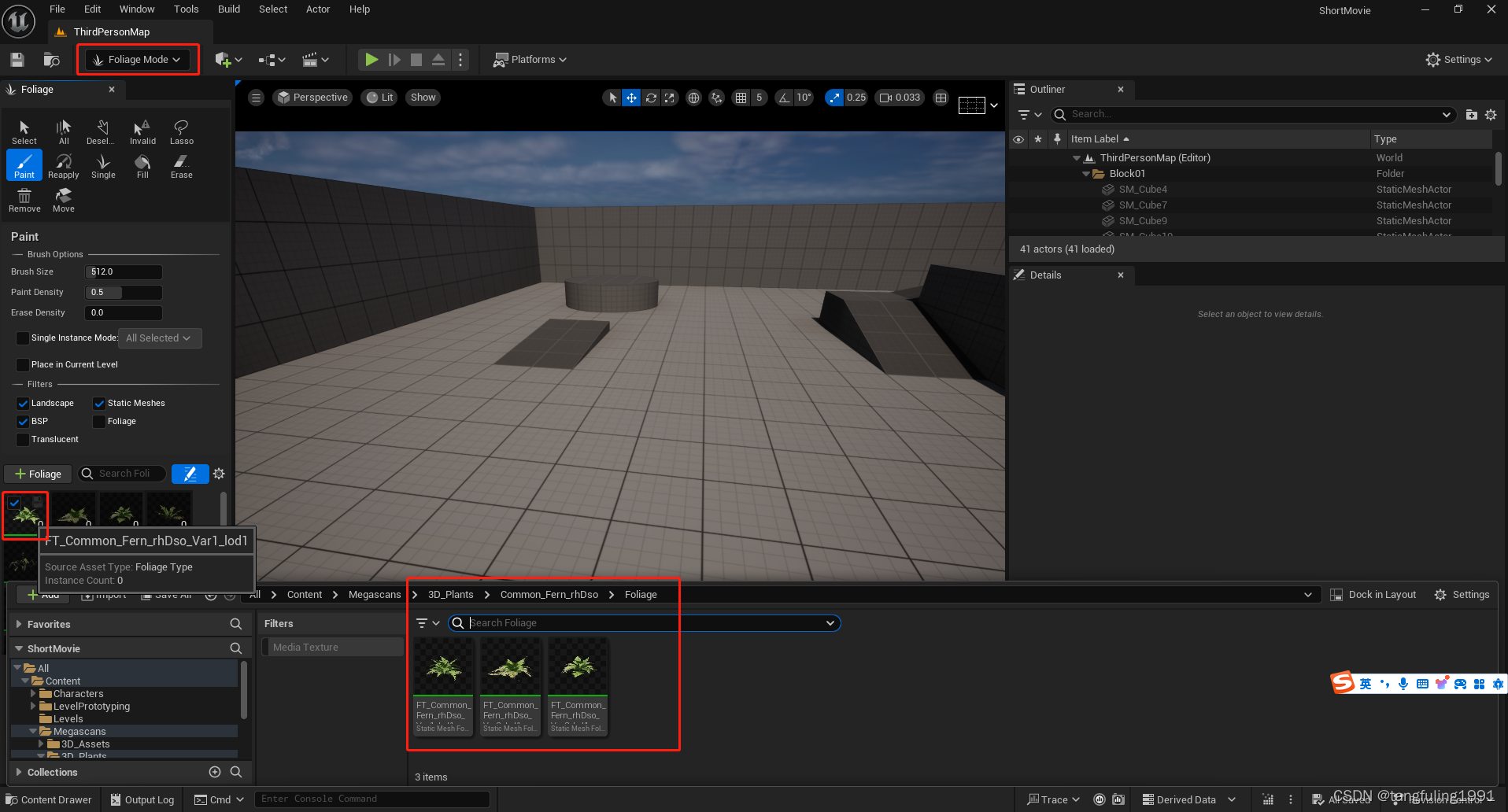Expand the Favorites section
This screenshot has width=1508, height=812.
pos(19,624)
